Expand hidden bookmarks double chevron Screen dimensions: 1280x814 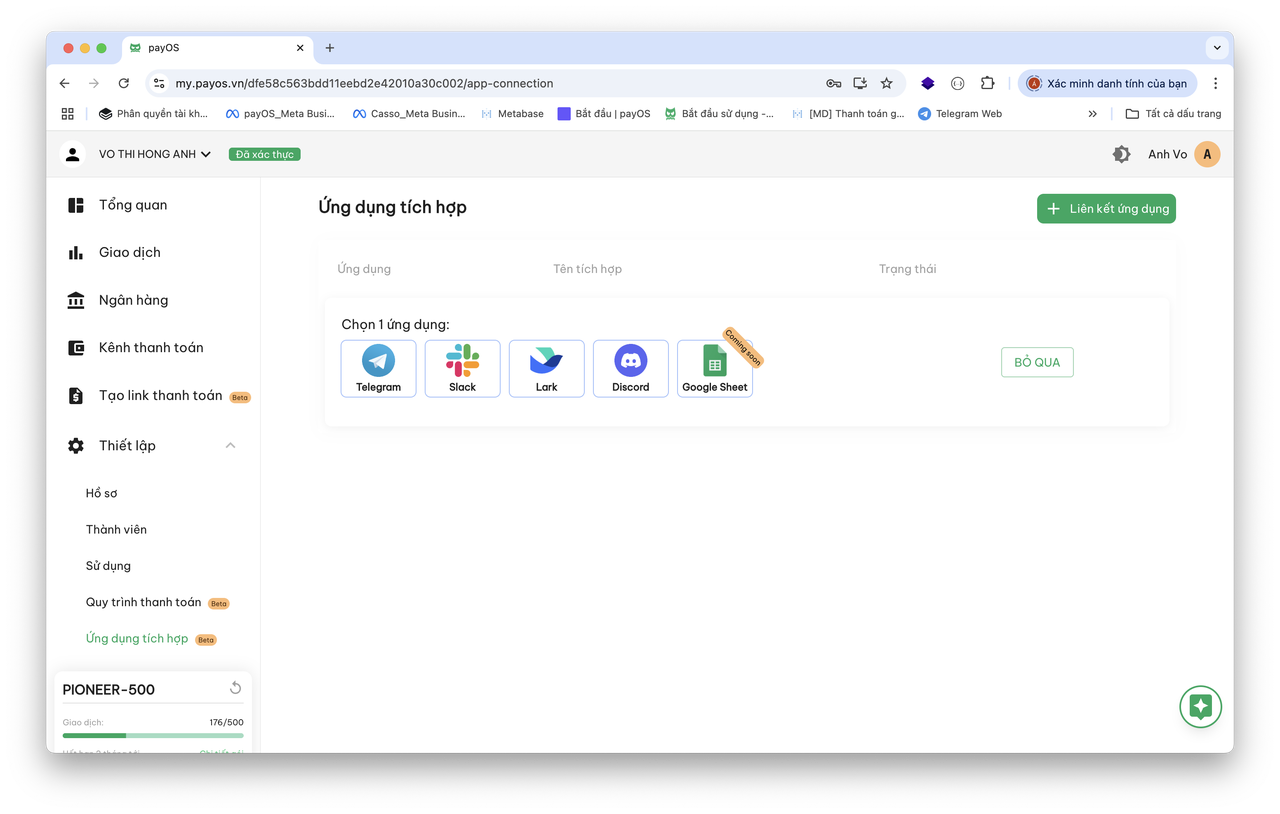(1092, 114)
